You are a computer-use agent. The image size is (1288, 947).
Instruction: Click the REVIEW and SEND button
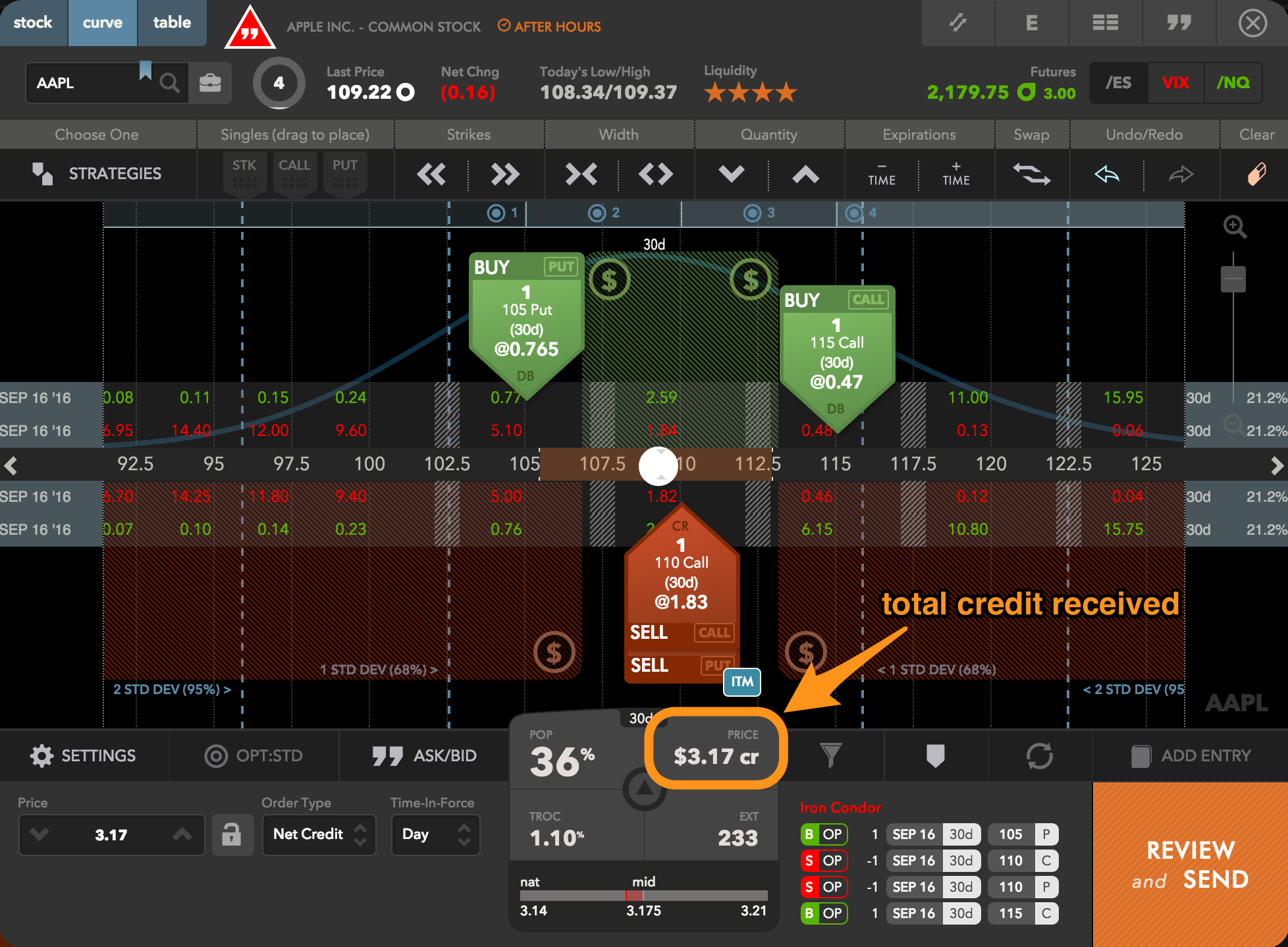1190,865
